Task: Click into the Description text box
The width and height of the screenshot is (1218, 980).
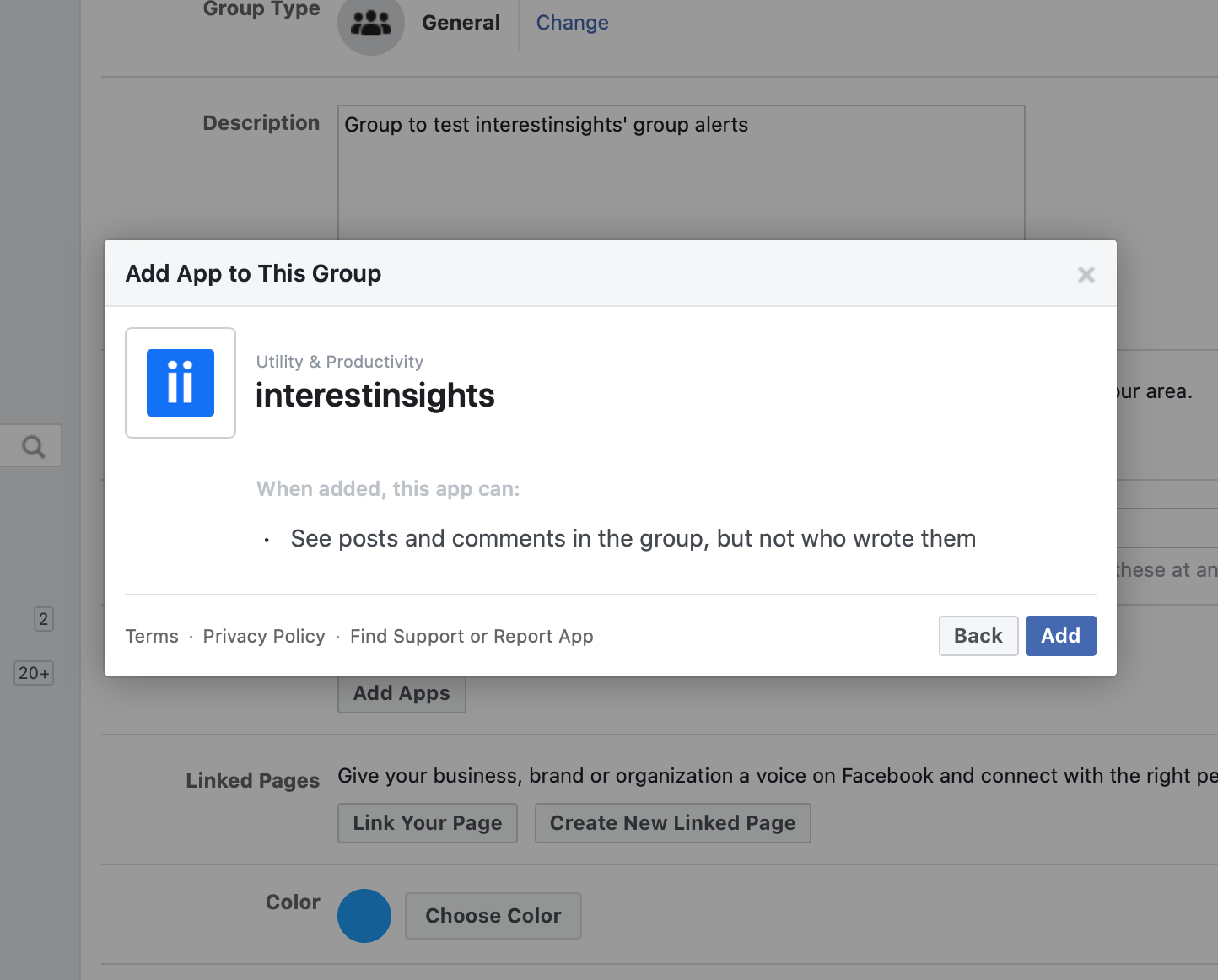Action: (681, 177)
